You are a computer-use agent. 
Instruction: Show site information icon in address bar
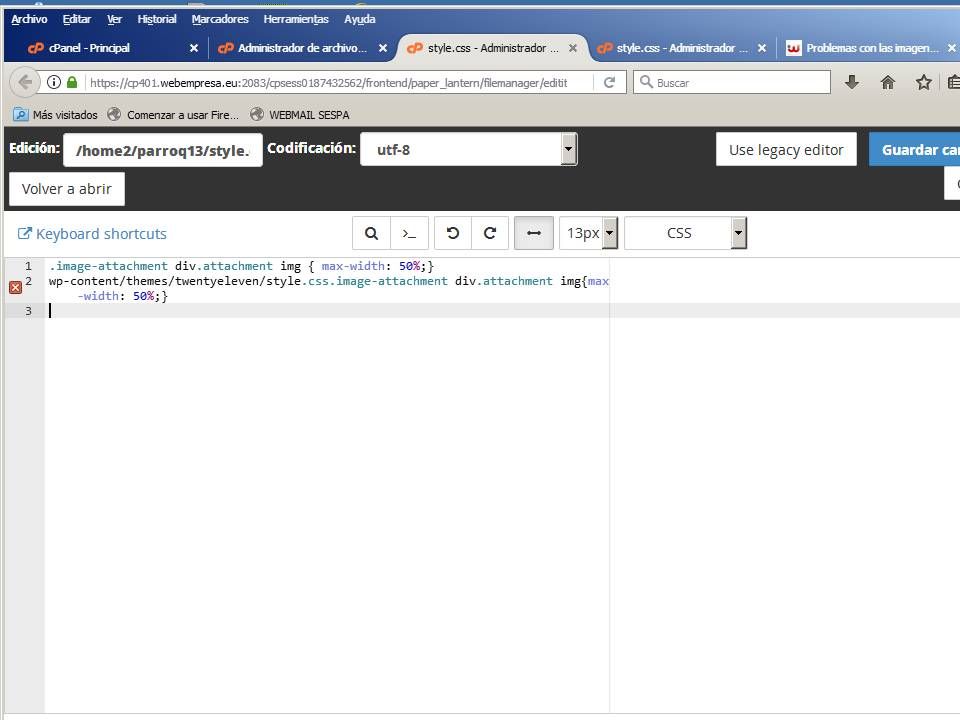pos(54,82)
